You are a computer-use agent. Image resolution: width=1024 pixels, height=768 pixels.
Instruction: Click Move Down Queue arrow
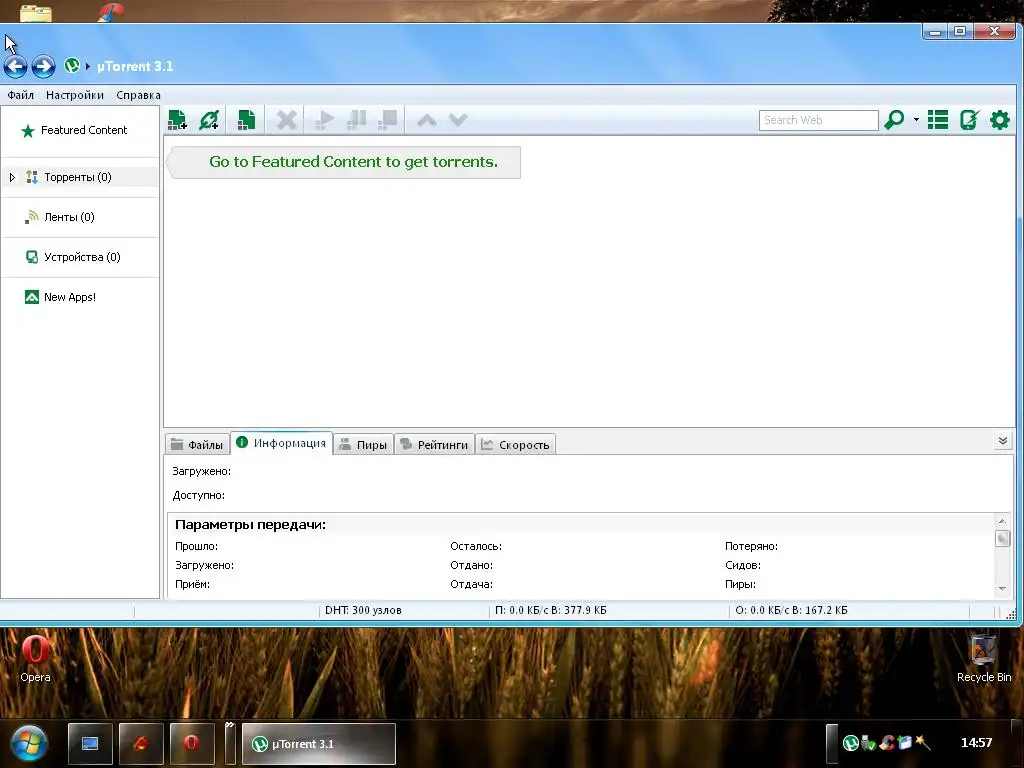click(458, 120)
